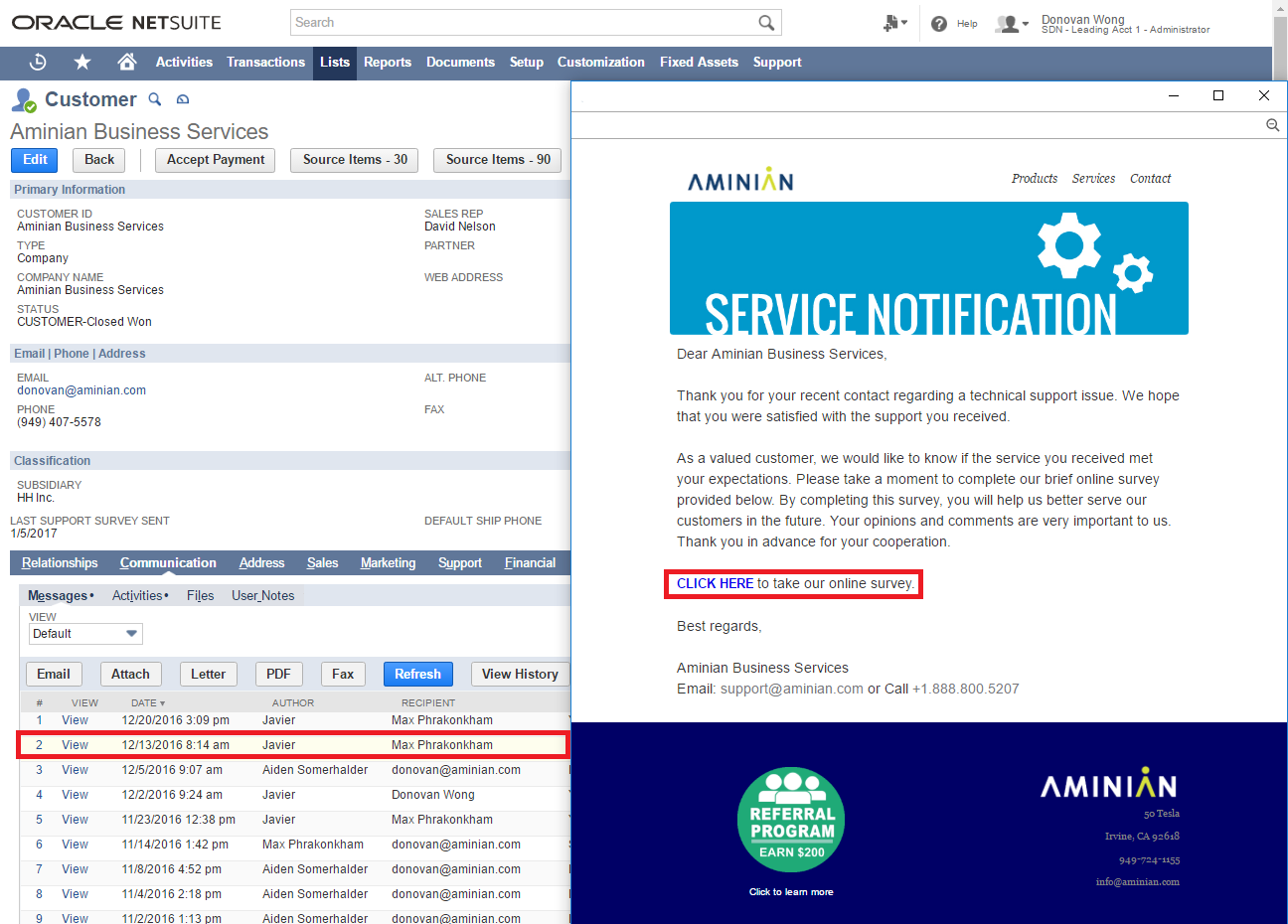The height and width of the screenshot is (924, 1288).
Task: Click the Accept Payment button
Action: point(216,160)
